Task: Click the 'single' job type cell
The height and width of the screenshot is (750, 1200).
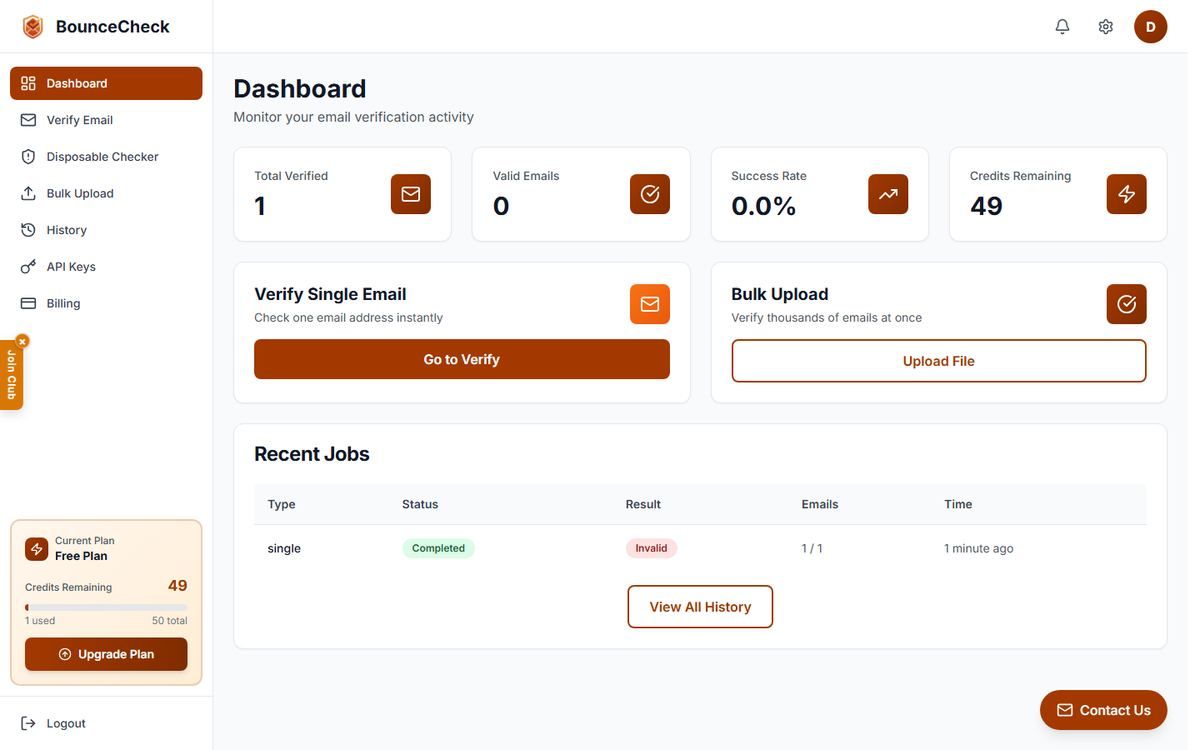Action: click(284, 548)
